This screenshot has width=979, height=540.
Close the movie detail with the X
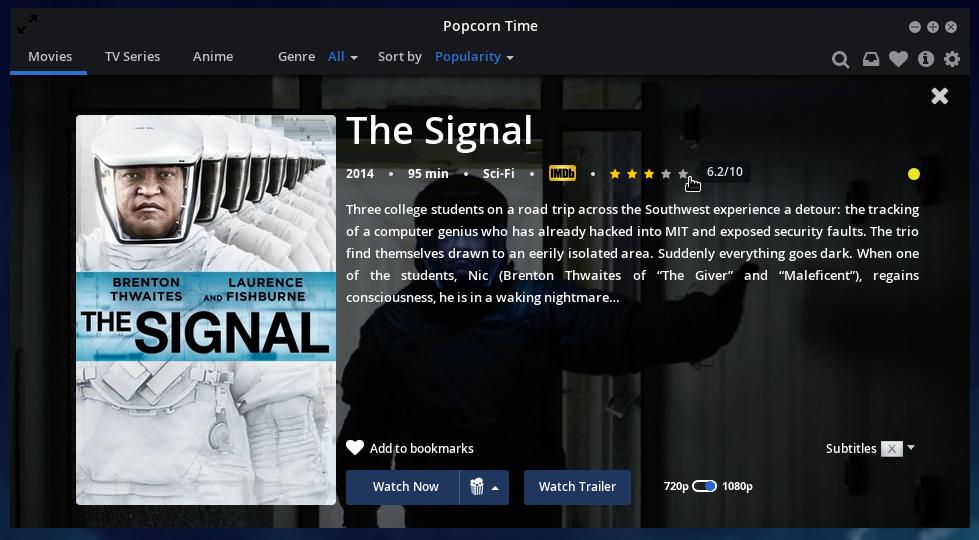click(939, 96)
